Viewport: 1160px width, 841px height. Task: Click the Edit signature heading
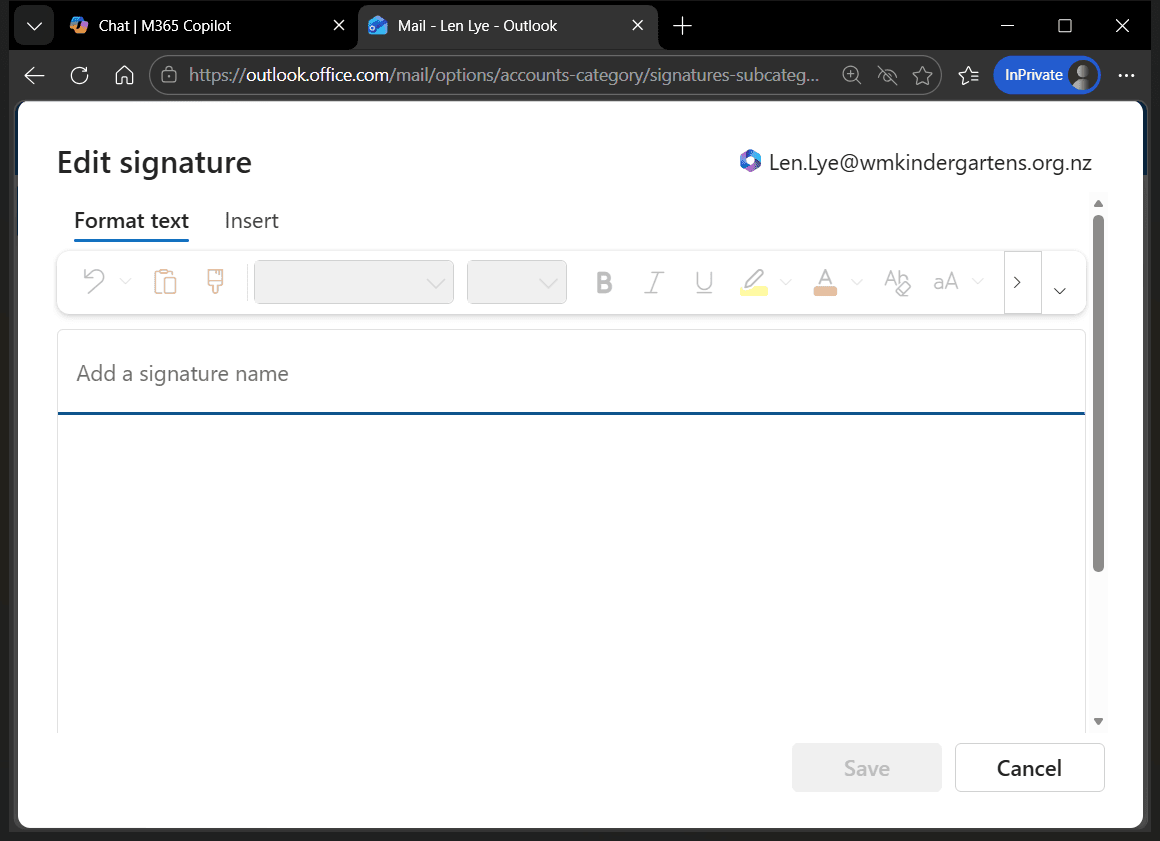point(155,163)
